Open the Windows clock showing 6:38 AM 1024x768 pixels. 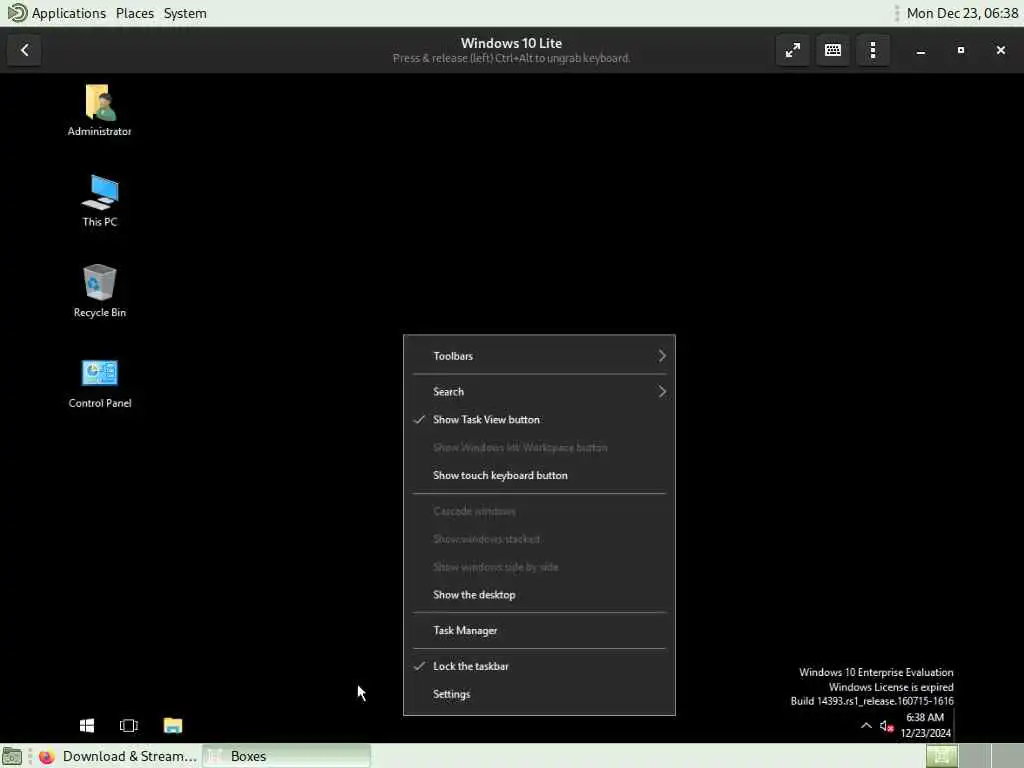tap(925, 725)
